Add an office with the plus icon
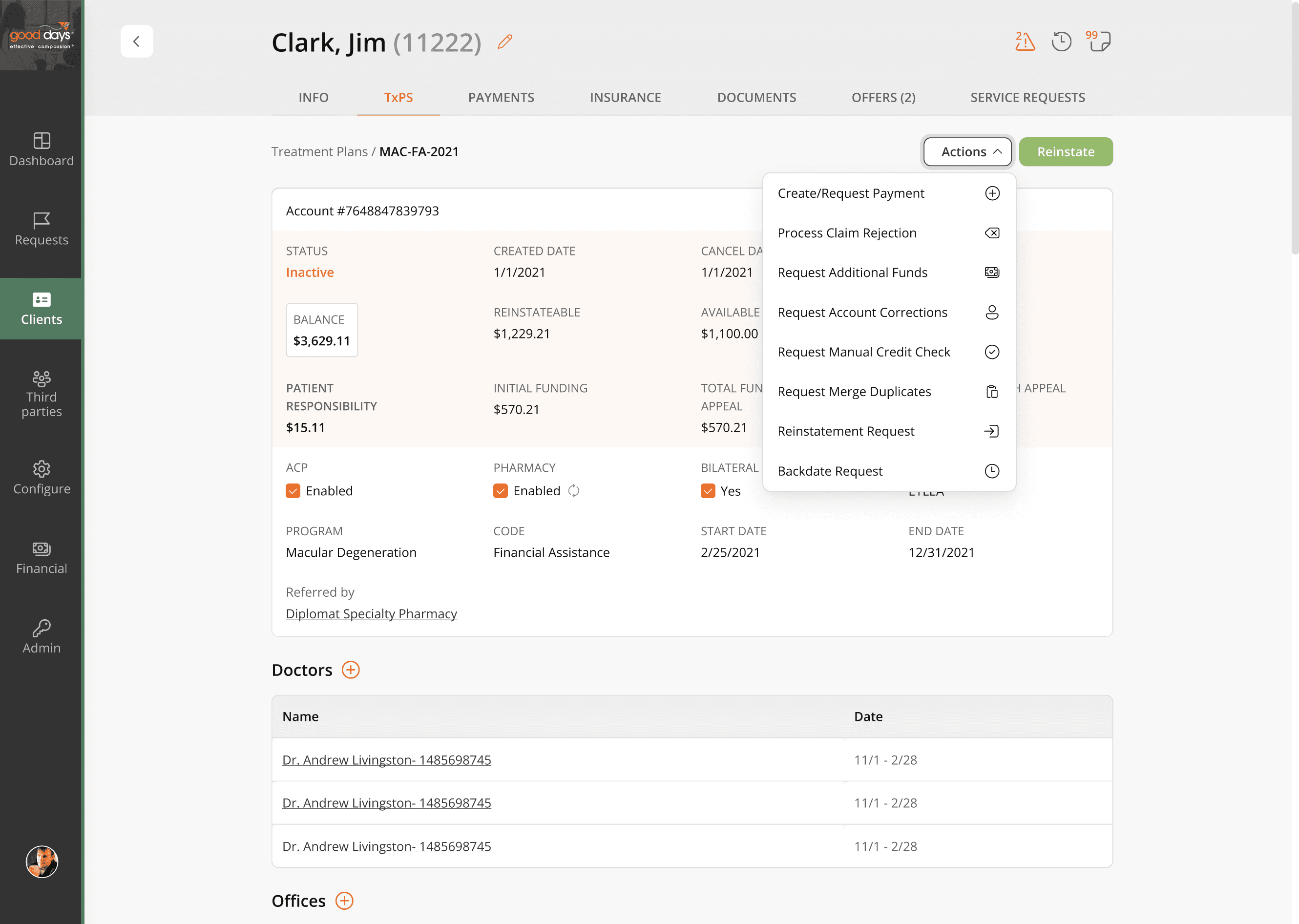This screenshot has height=924, width=1299. (x=344, y=901)
